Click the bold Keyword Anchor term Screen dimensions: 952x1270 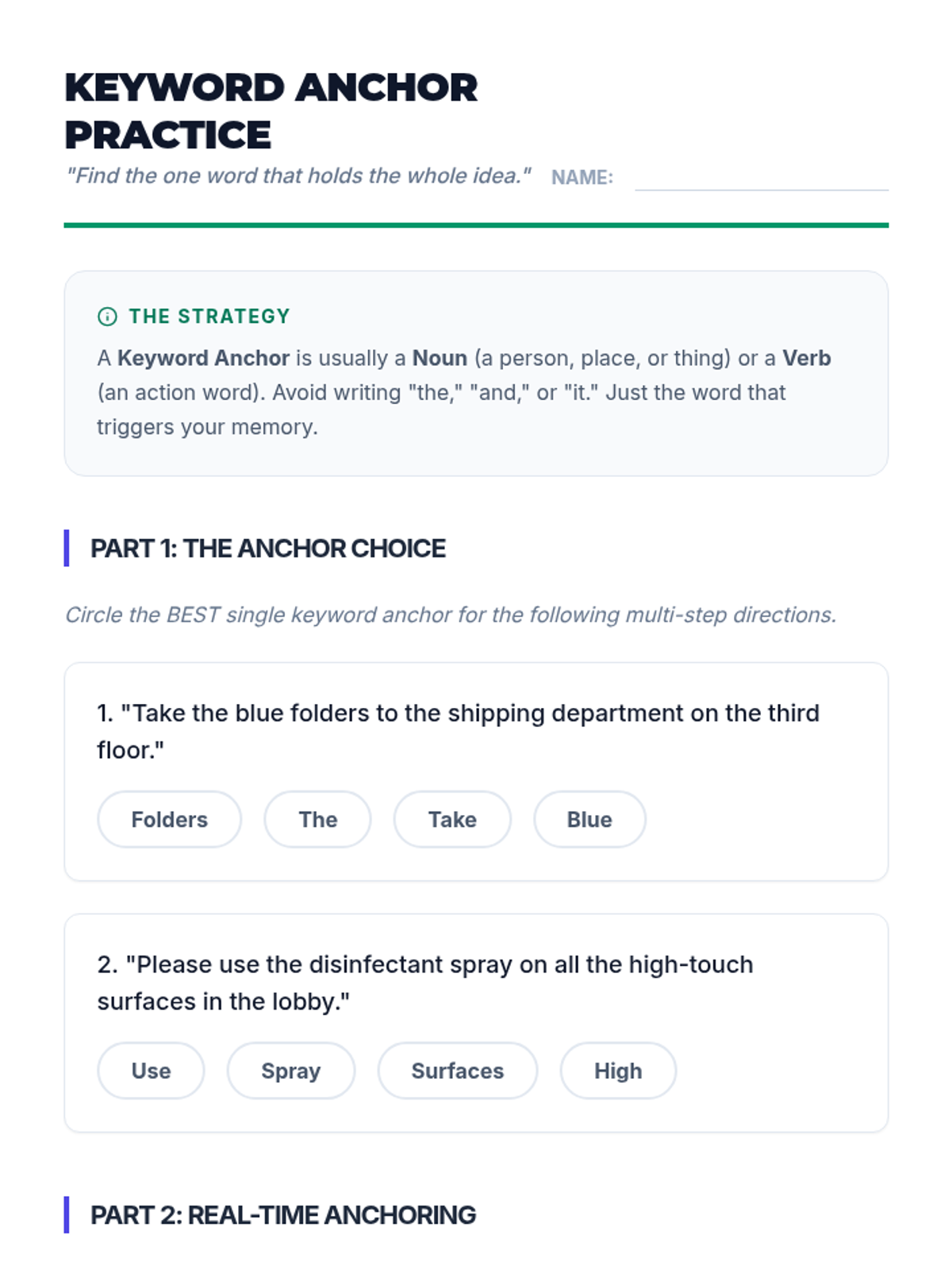click(x=203, y=358)
